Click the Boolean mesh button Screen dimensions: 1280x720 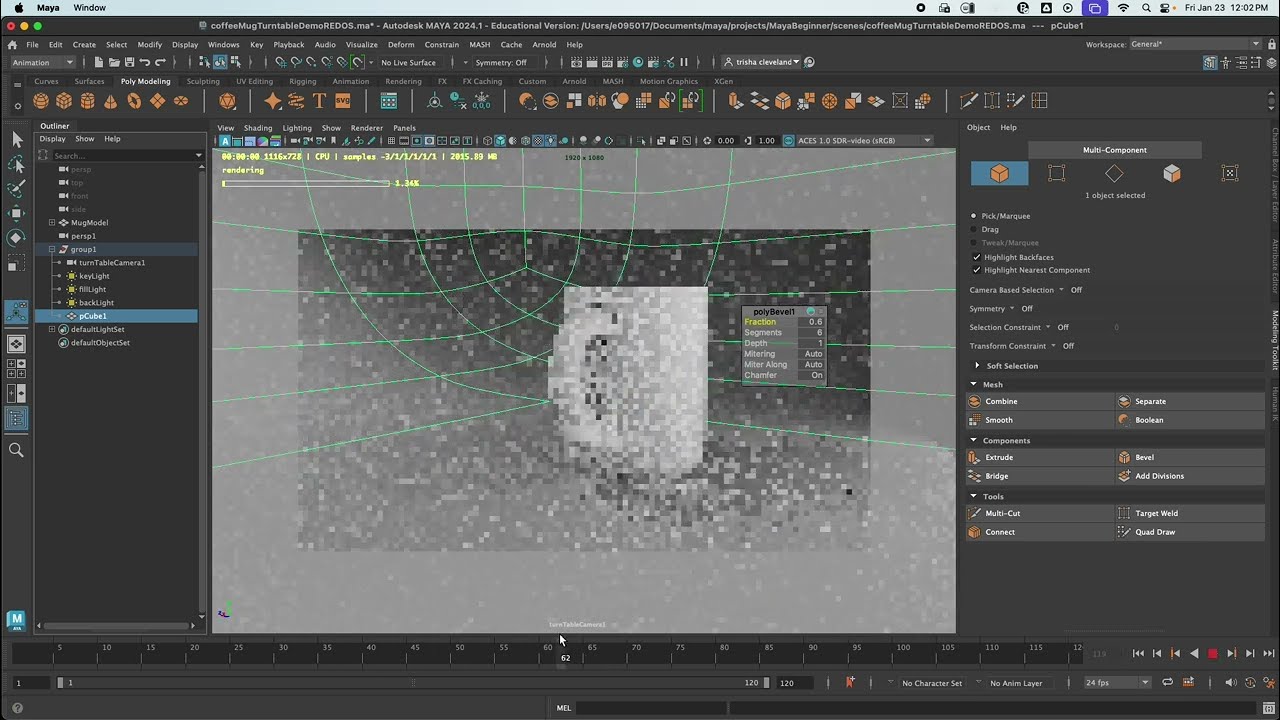click(1190, 420)
